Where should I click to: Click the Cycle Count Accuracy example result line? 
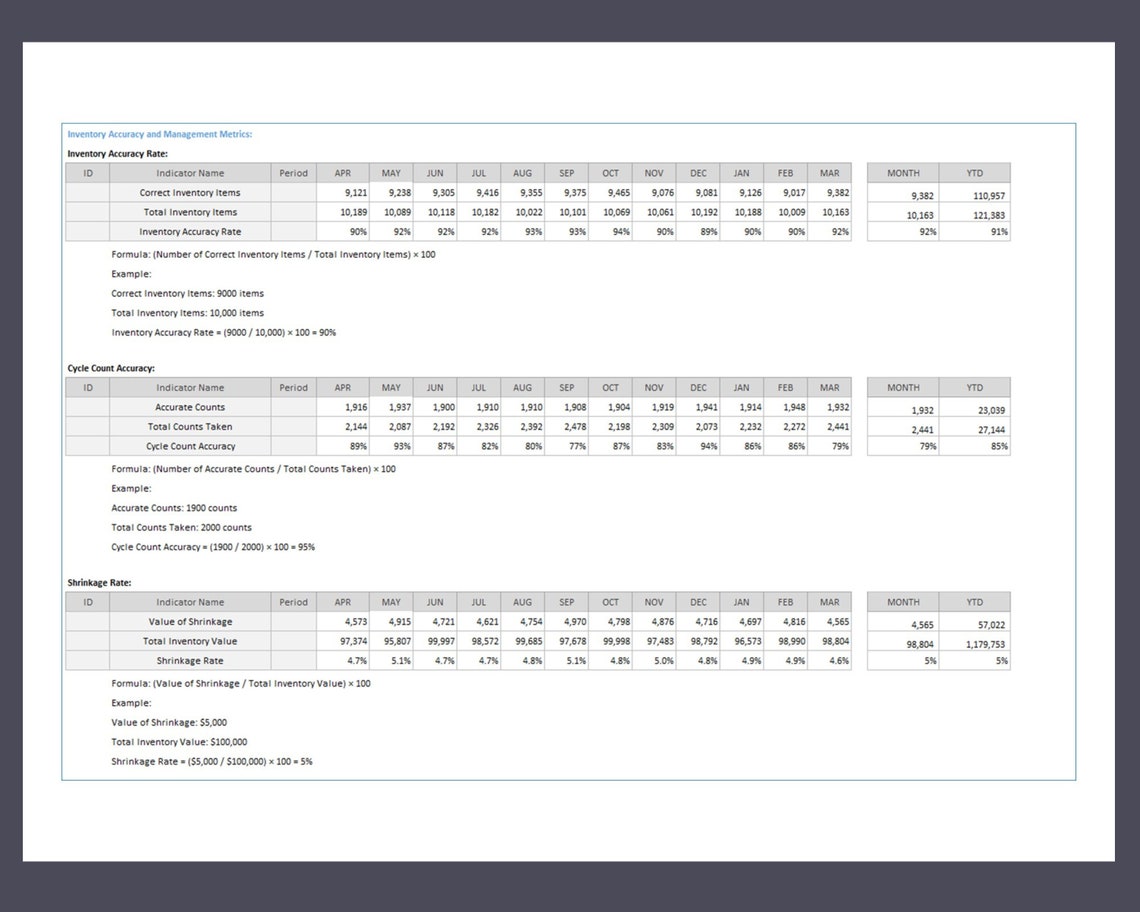pos(213,547)
